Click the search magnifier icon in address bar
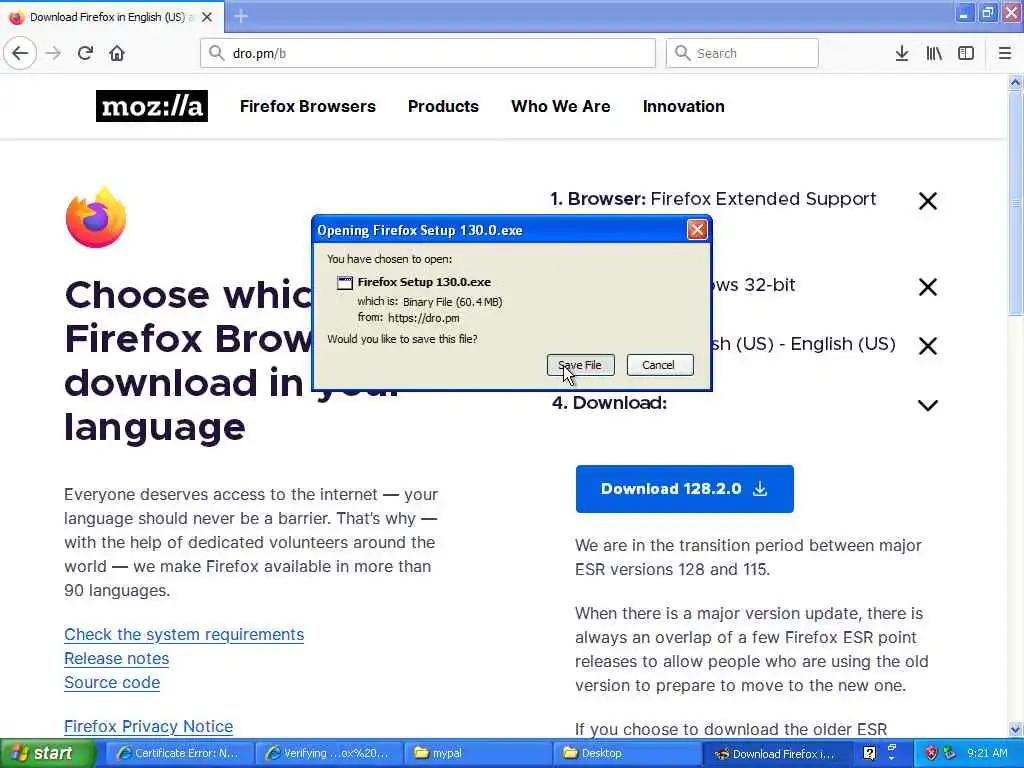1024x768 pixels. point(216,53)
